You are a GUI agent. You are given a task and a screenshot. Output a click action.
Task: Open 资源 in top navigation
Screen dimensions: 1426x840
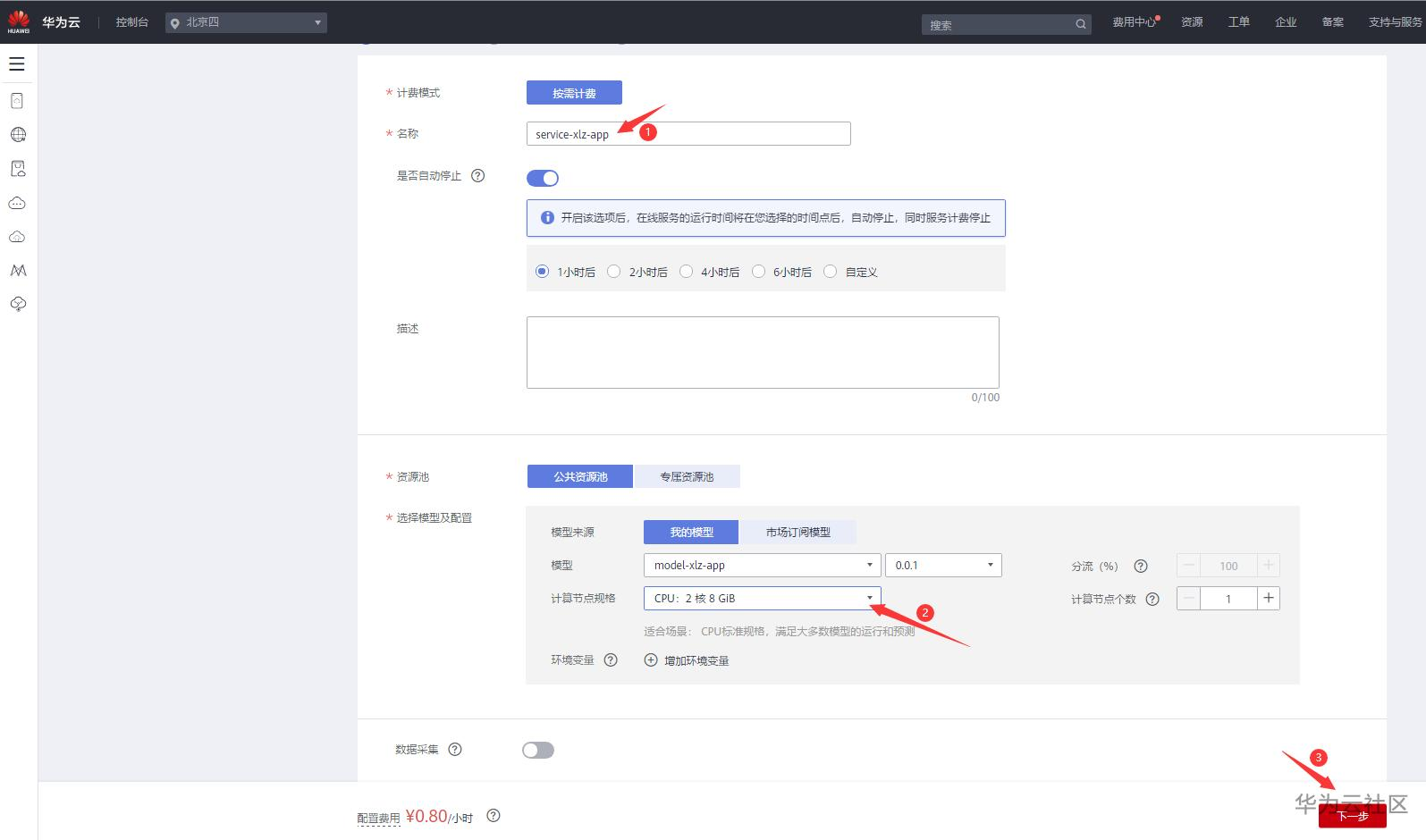pos(1192,22)
